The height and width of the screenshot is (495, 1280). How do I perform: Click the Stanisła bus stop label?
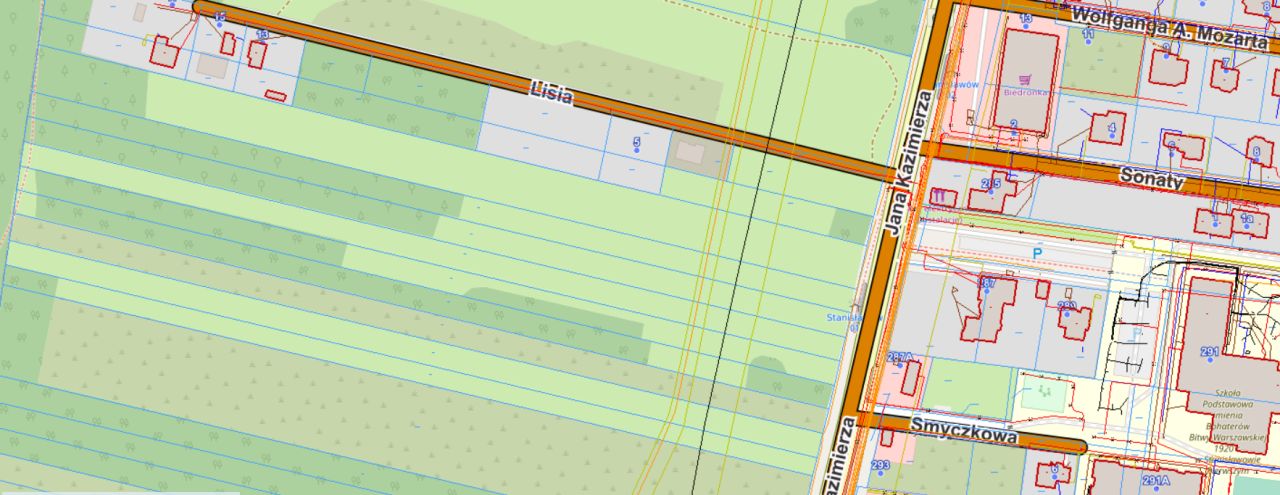(843, 318)
